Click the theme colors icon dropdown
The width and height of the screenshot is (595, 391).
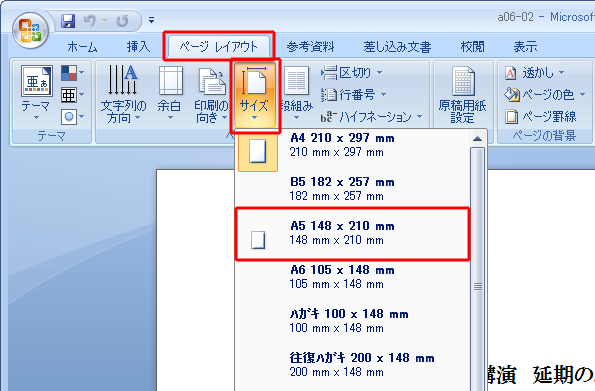[72, 73]
